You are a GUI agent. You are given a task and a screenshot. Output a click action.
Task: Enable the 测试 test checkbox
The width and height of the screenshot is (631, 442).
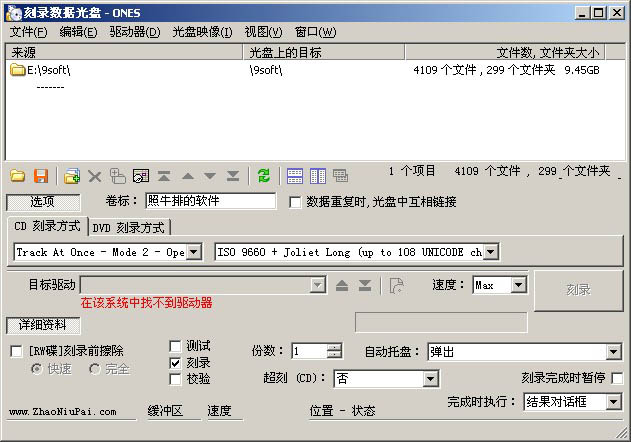175,346
